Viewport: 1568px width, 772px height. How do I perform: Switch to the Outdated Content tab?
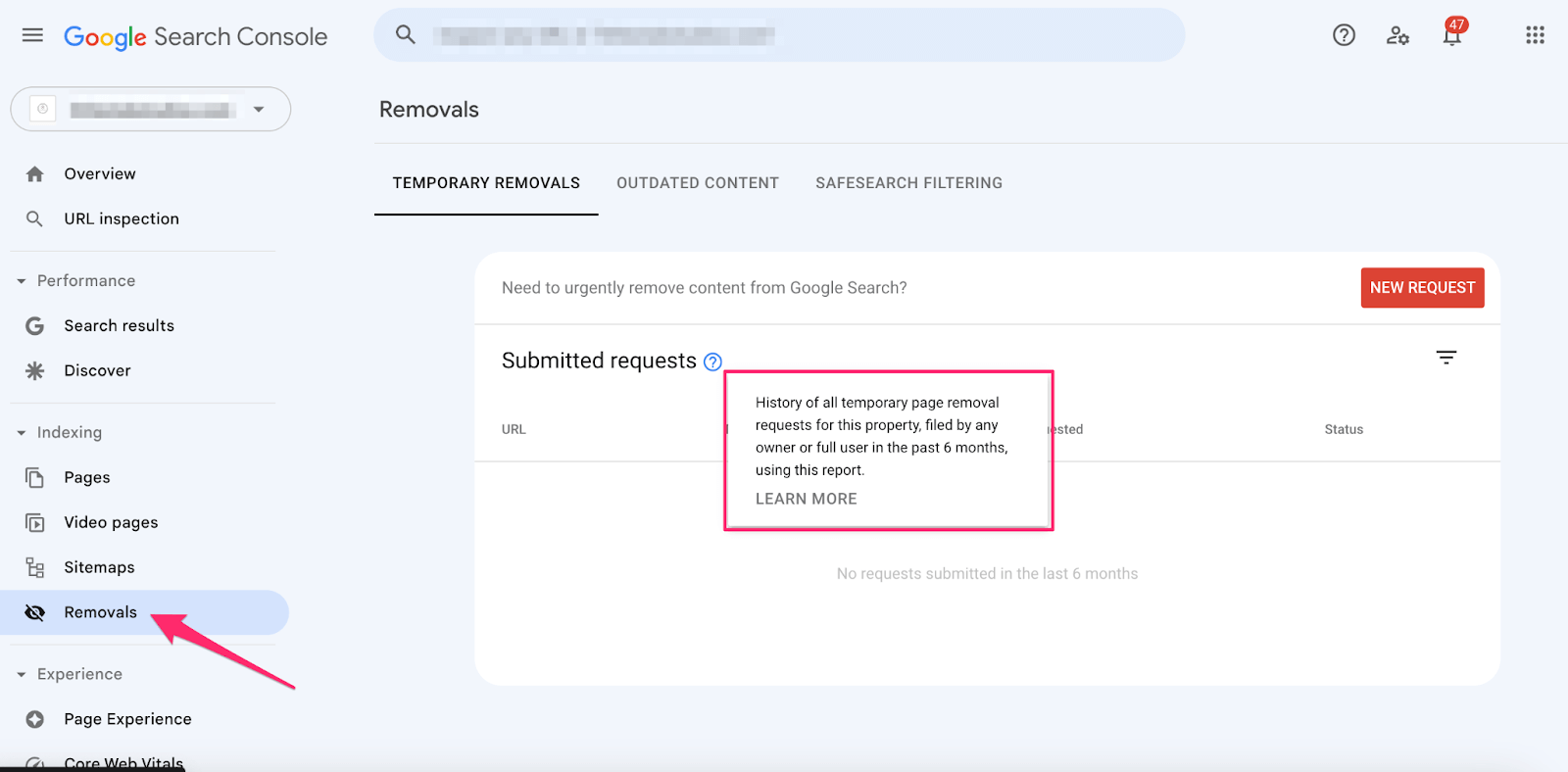pyautogui.click(x=698, y=183)
